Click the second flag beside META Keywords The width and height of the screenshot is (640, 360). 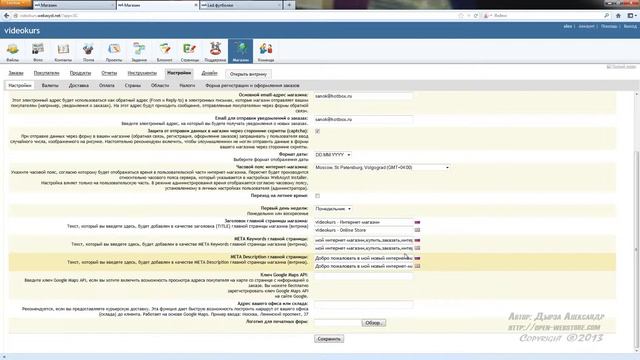[x=417, y=248]
